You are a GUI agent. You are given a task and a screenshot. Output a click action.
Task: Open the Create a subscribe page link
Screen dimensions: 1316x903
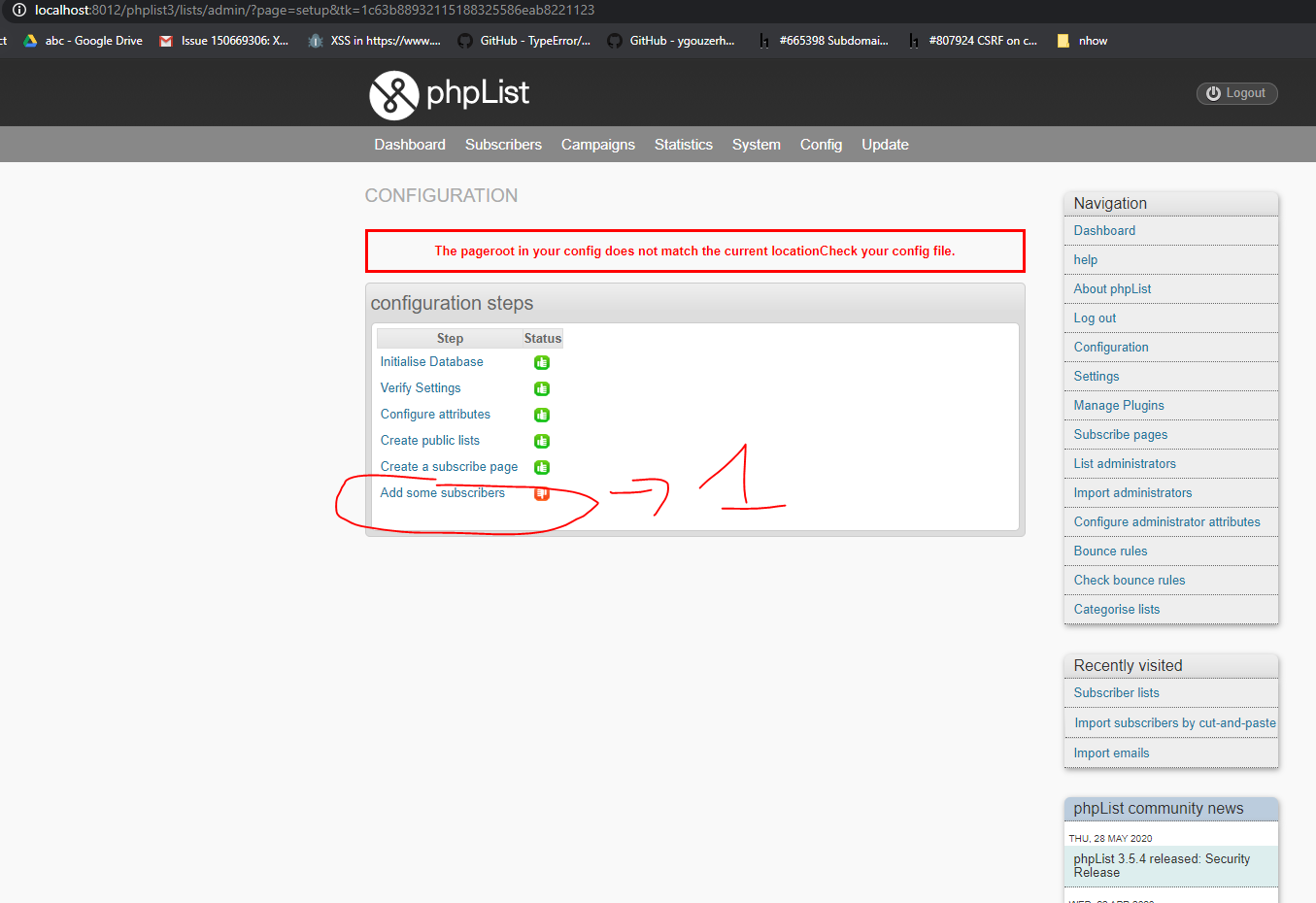click(449, 467)
